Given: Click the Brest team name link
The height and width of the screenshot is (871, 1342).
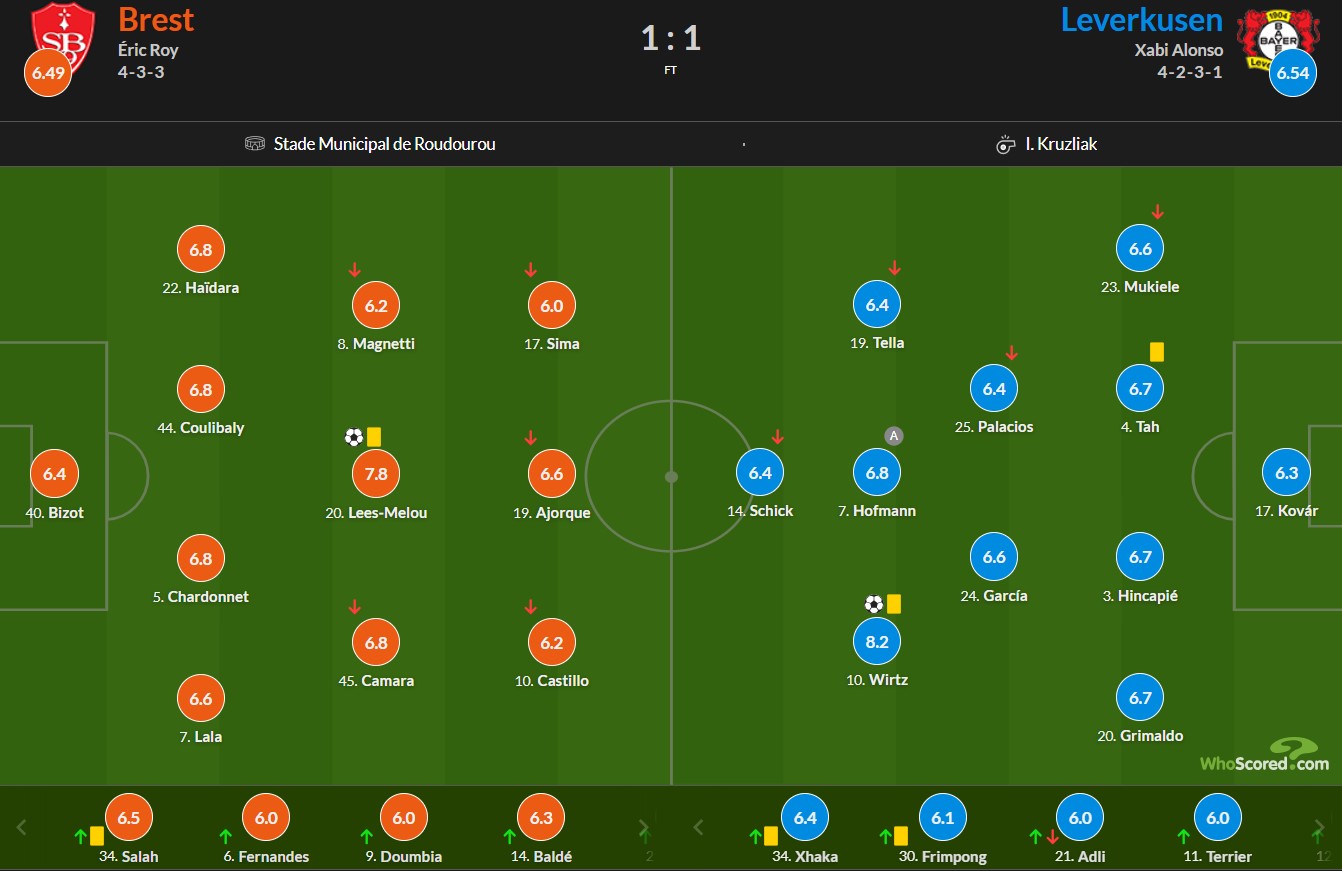Looking at the screenshot, I should coord(156,20).
